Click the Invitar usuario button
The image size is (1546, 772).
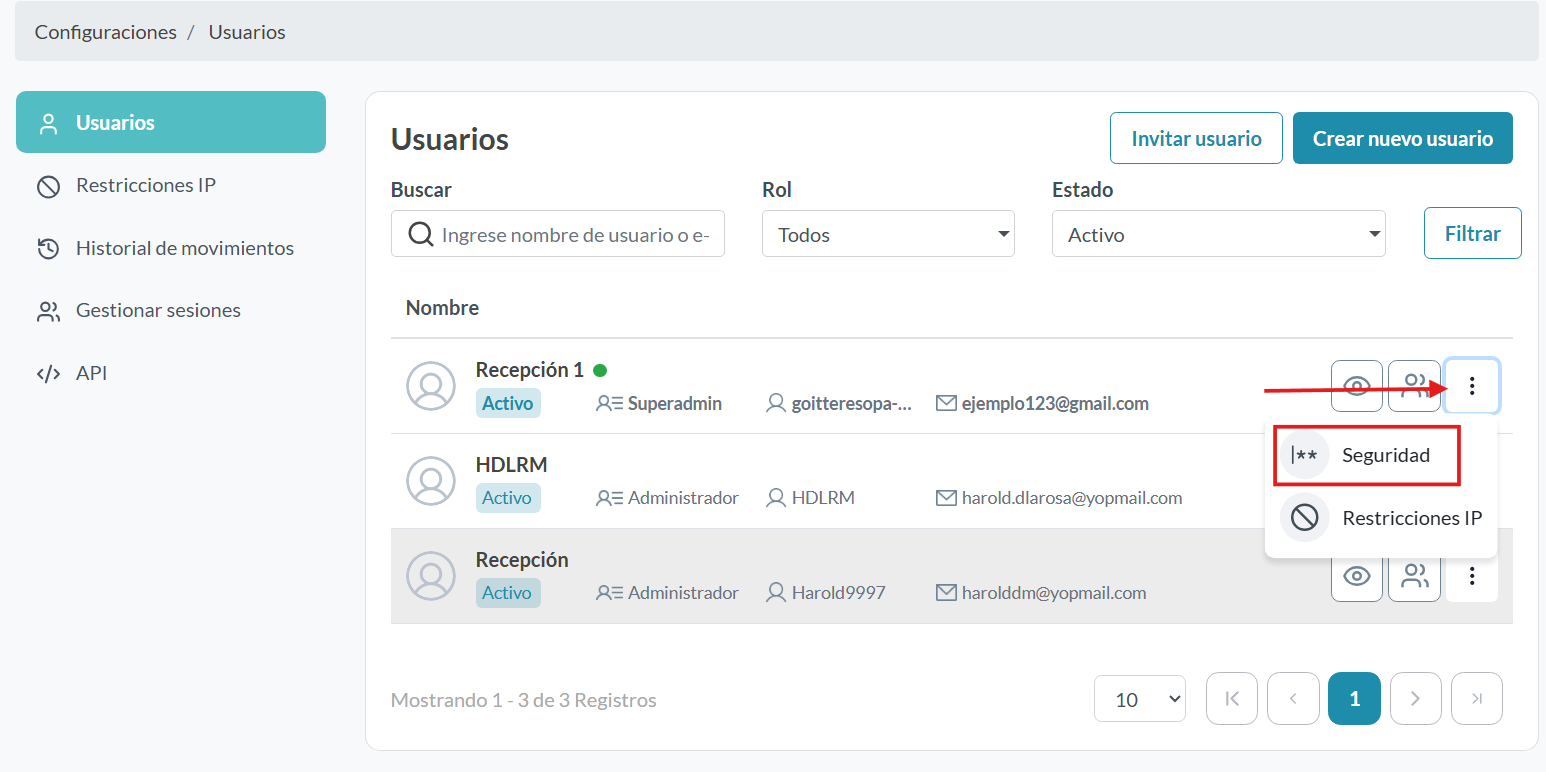click(1196, 139)
